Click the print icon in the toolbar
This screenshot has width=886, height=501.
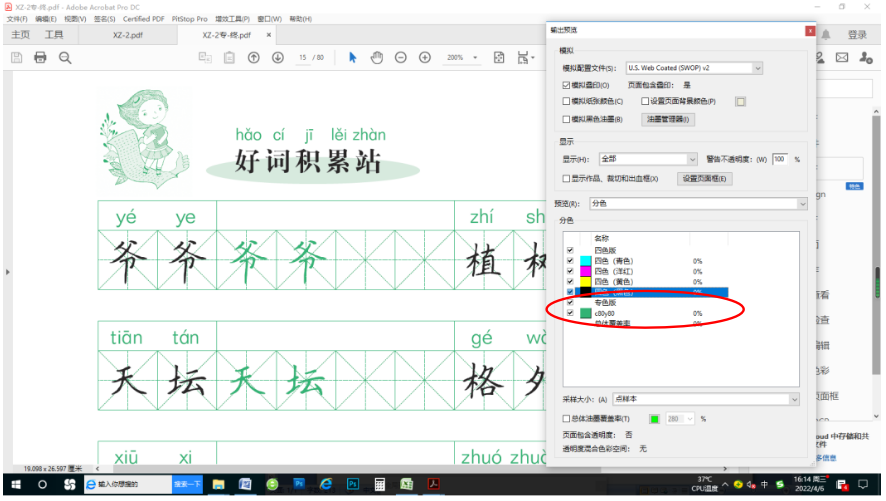41,58
